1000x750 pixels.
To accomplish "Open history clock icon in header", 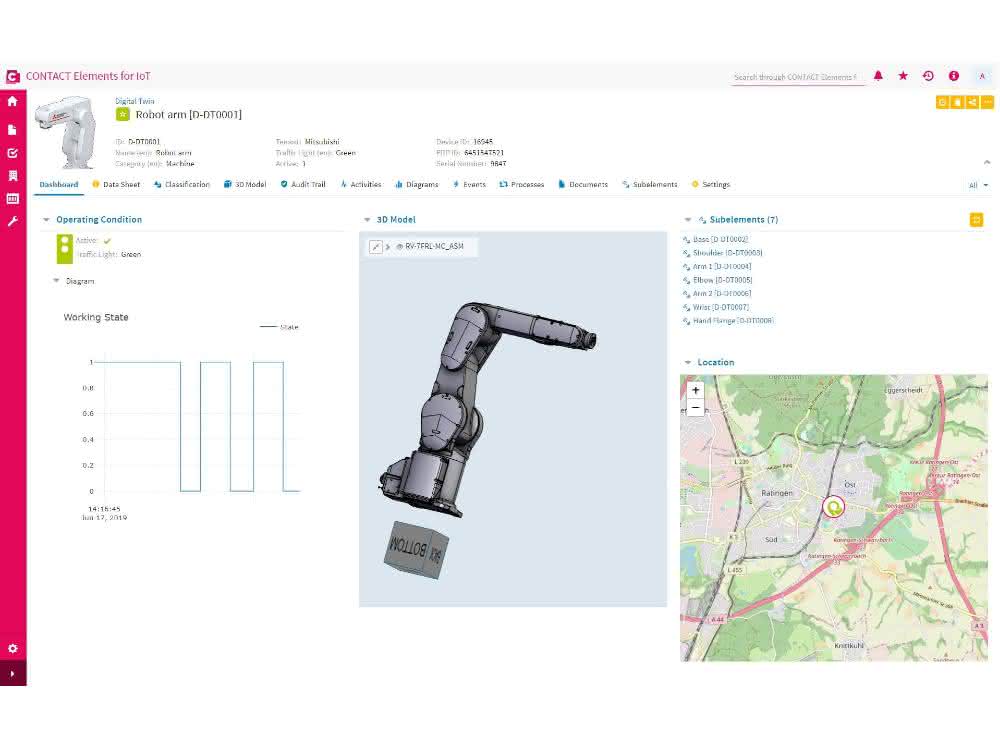I will [929, 76].
